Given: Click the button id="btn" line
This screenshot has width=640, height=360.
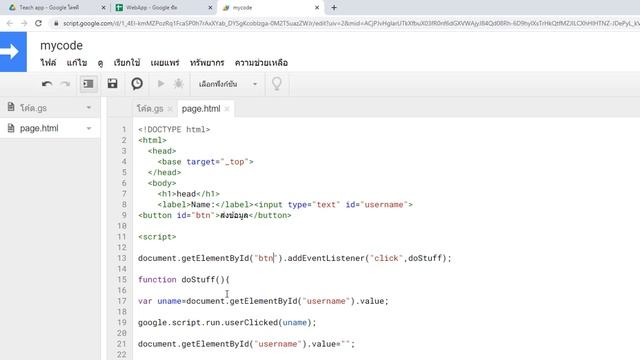Looking at the screenshot, I should pos(215,215).
